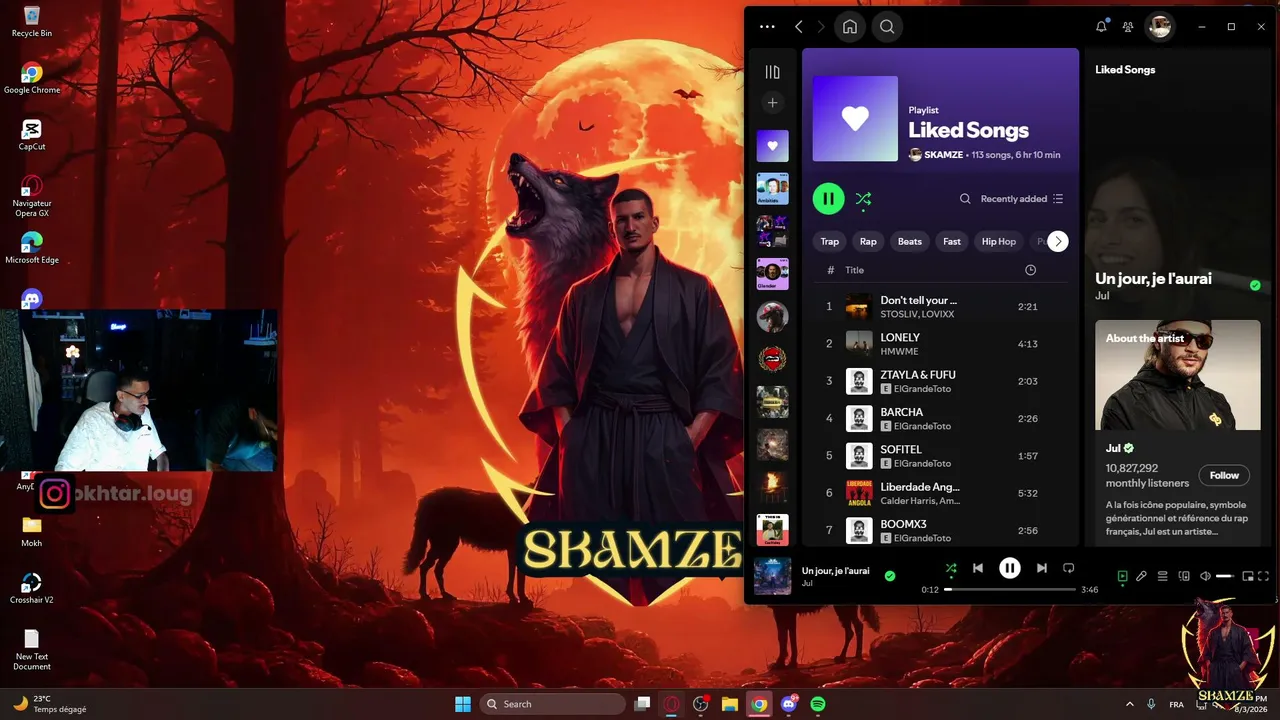Click the Windows taskbar Search box
Viewport: 1280px width, 720px height.
552,704
